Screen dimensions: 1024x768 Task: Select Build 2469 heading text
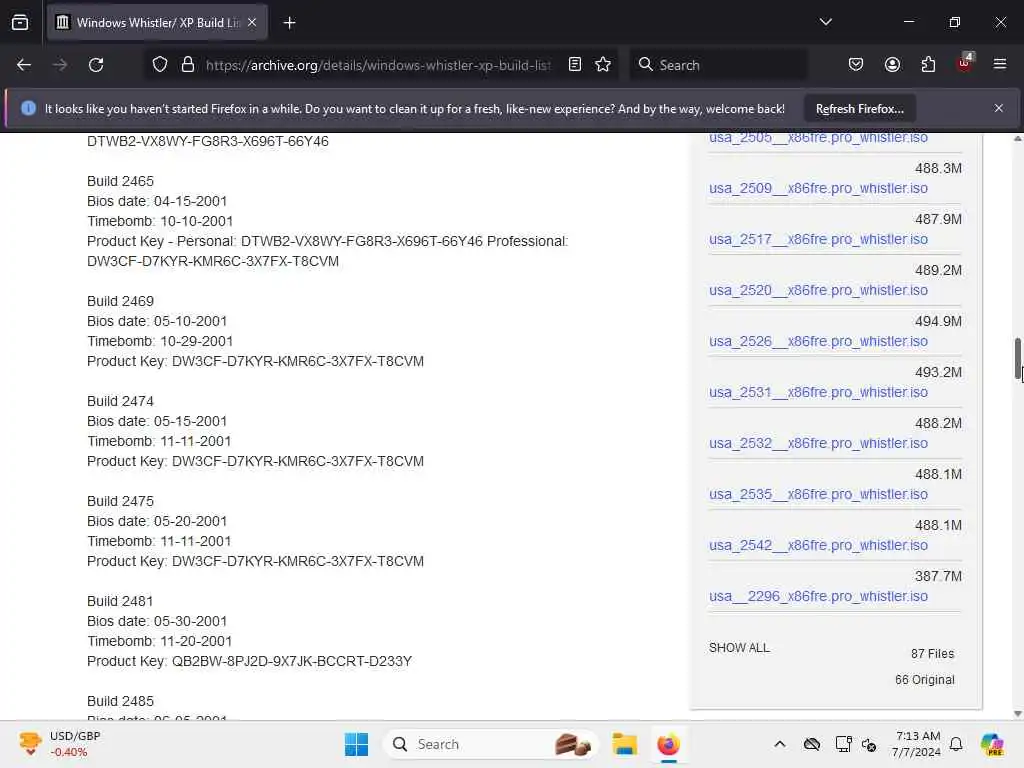[120, 301]
